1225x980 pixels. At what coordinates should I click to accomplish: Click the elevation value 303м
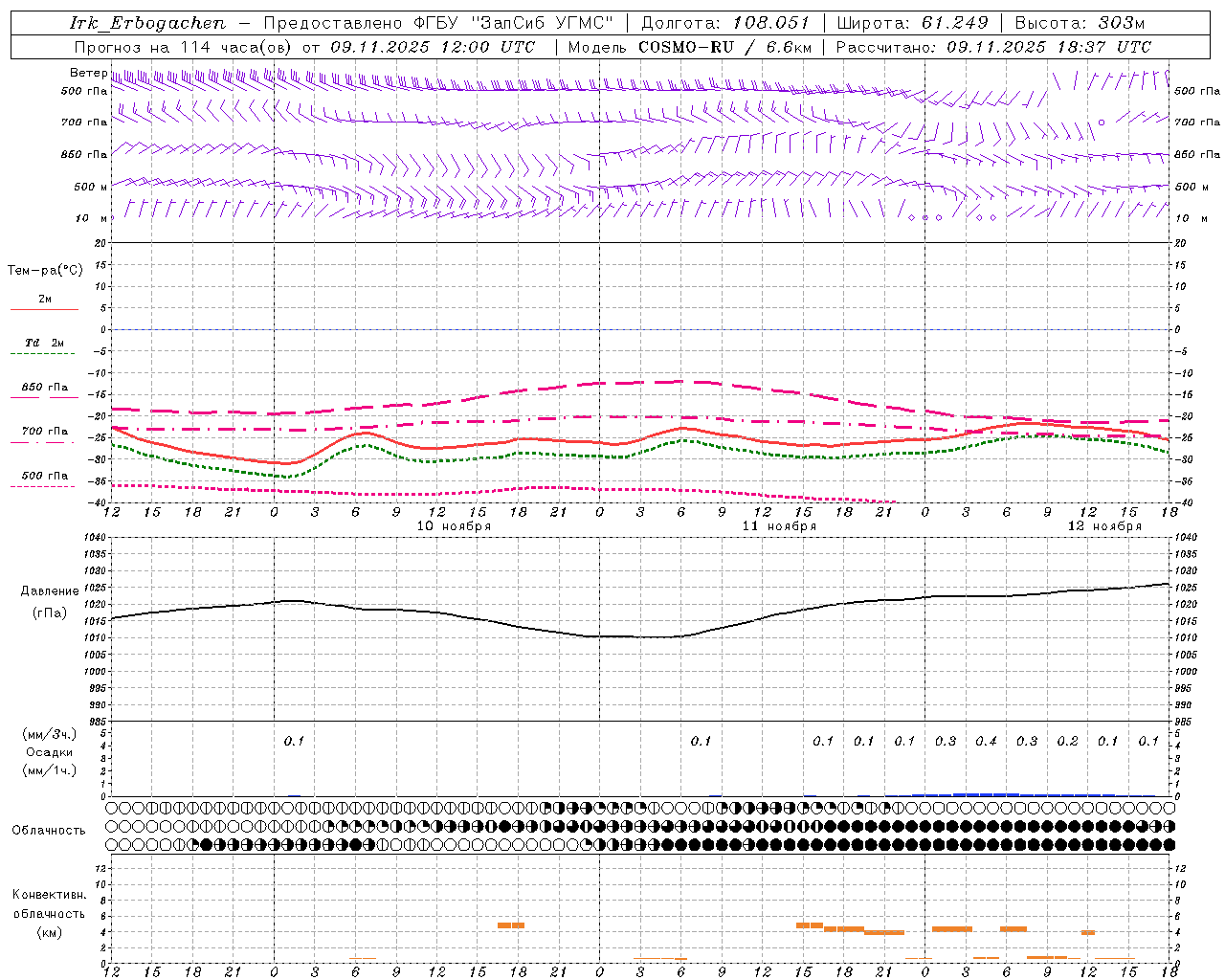(x=1123, y=23)
